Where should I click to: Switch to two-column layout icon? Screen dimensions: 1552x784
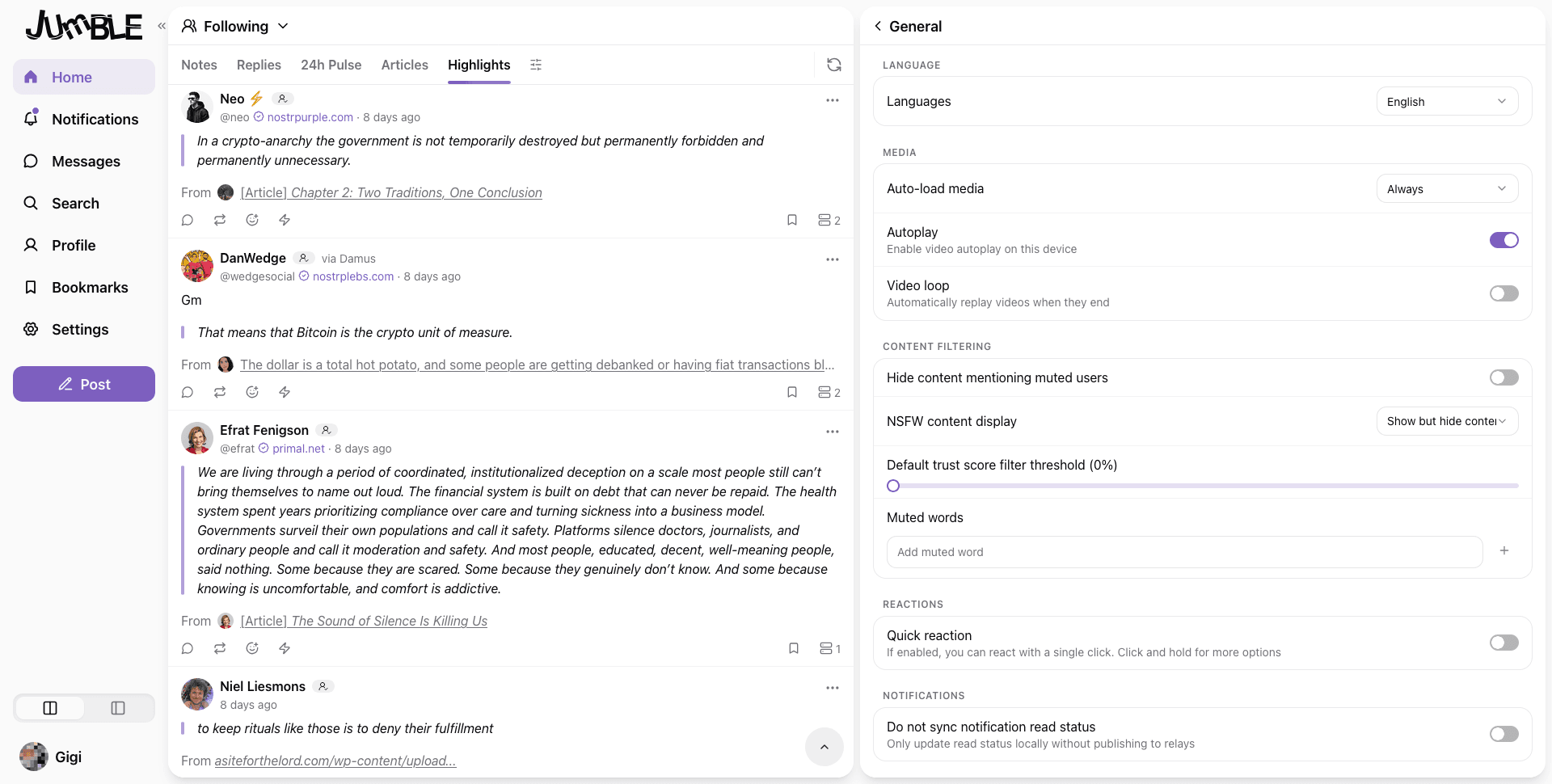[50, 708]
